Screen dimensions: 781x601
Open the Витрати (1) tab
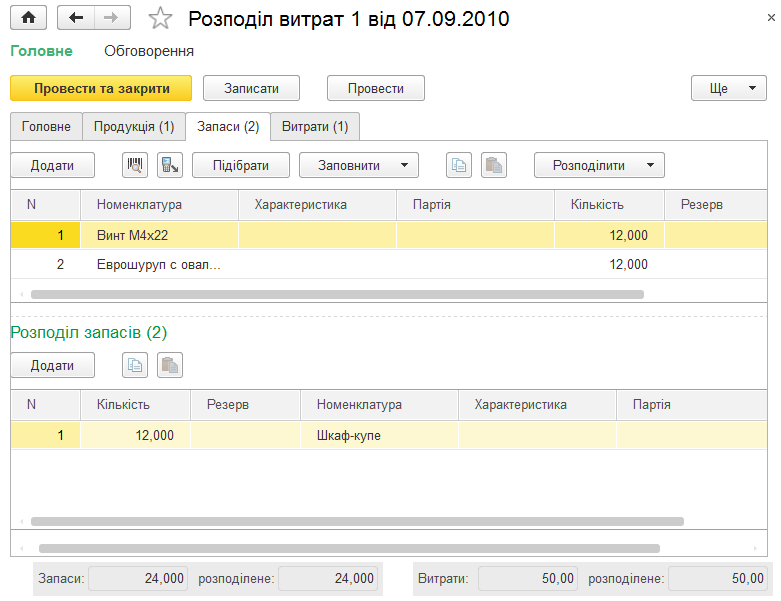(315, 126)
